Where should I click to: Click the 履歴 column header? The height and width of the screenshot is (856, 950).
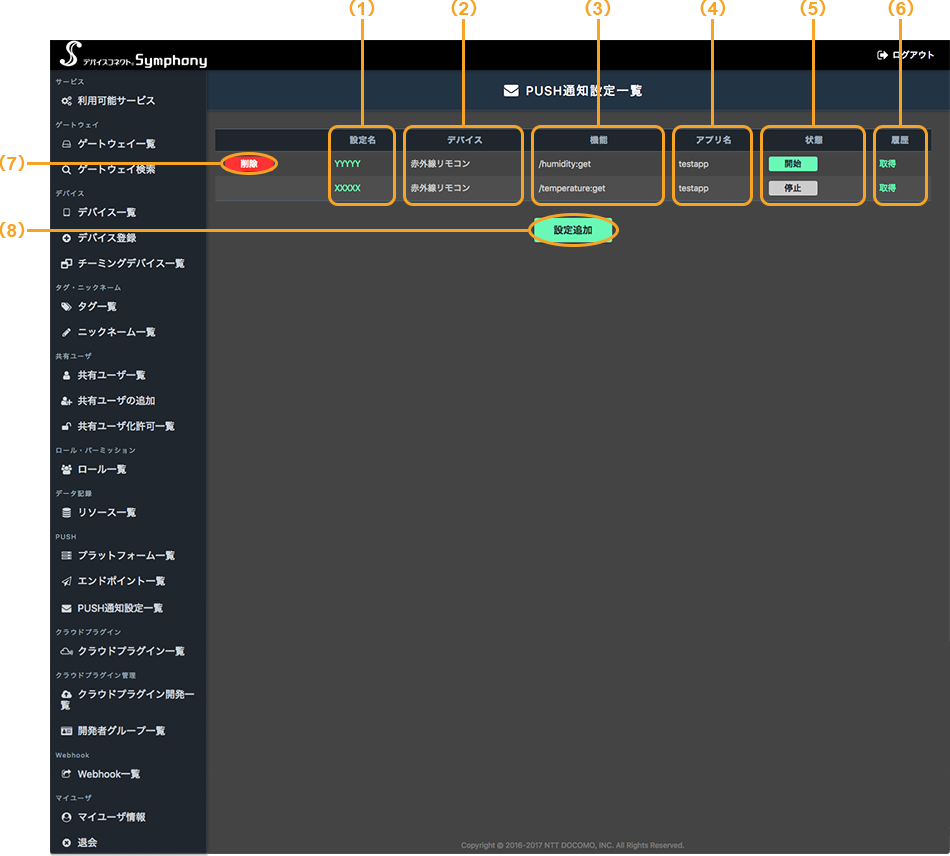pos(899,140)
